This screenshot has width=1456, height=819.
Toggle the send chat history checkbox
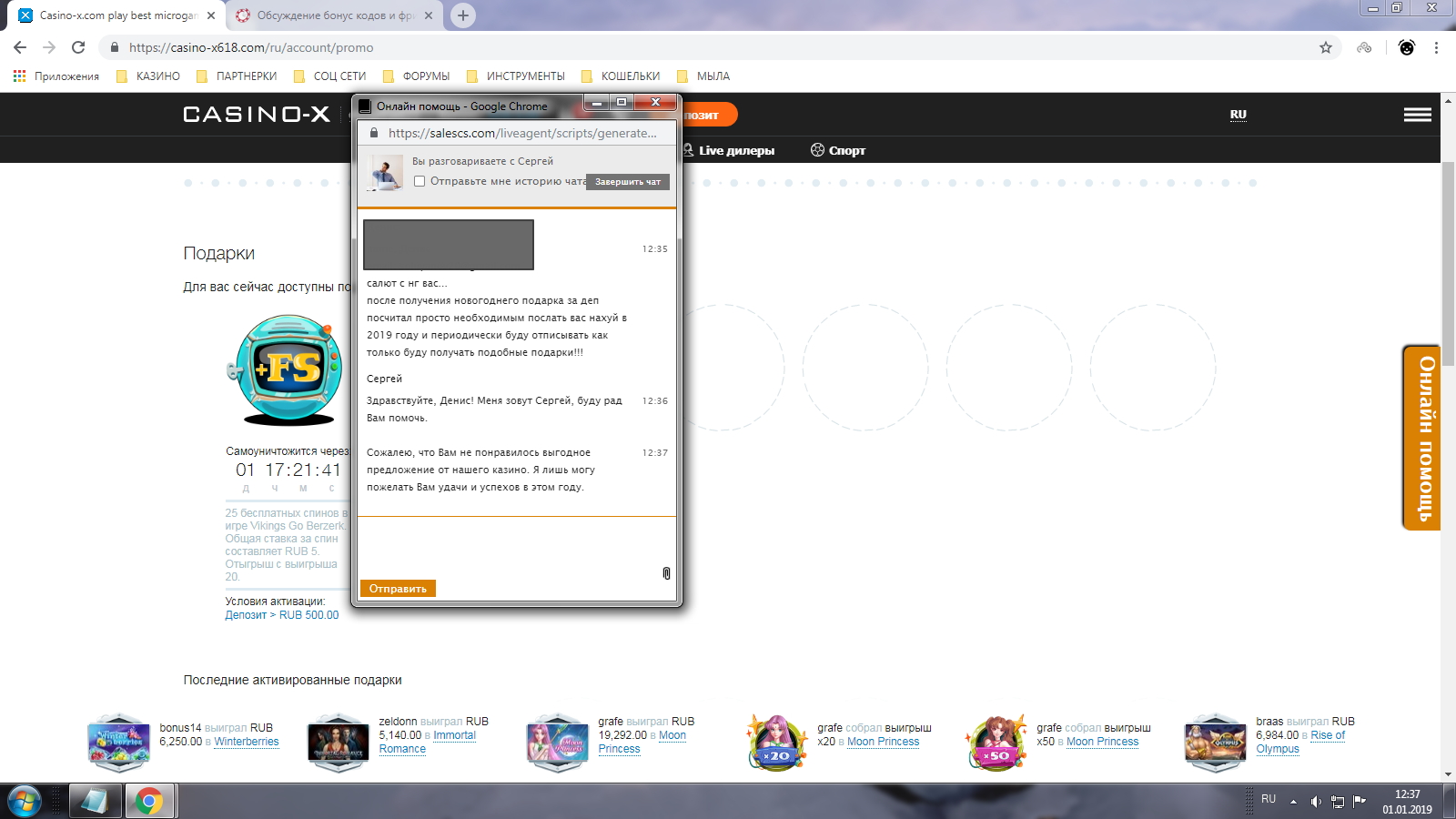tap(420, 181)
